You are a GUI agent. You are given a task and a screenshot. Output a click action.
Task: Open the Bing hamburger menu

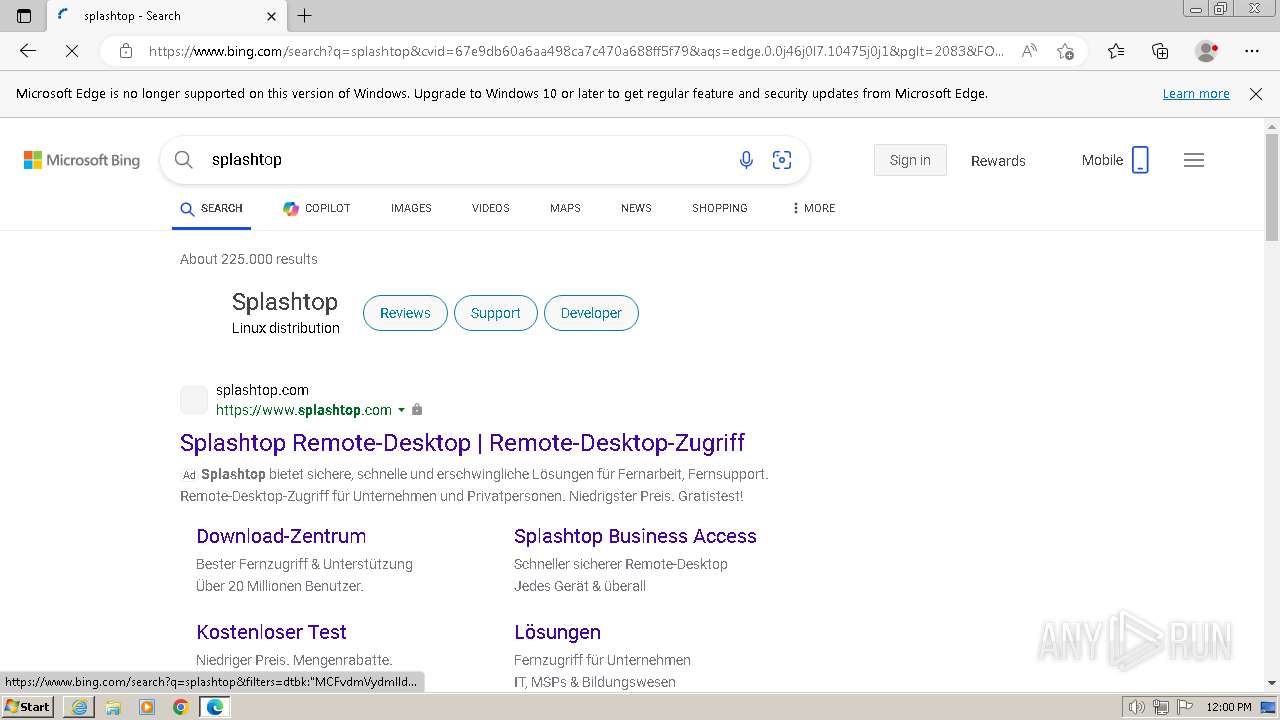pyautogui.click(x=1194, y=160)
